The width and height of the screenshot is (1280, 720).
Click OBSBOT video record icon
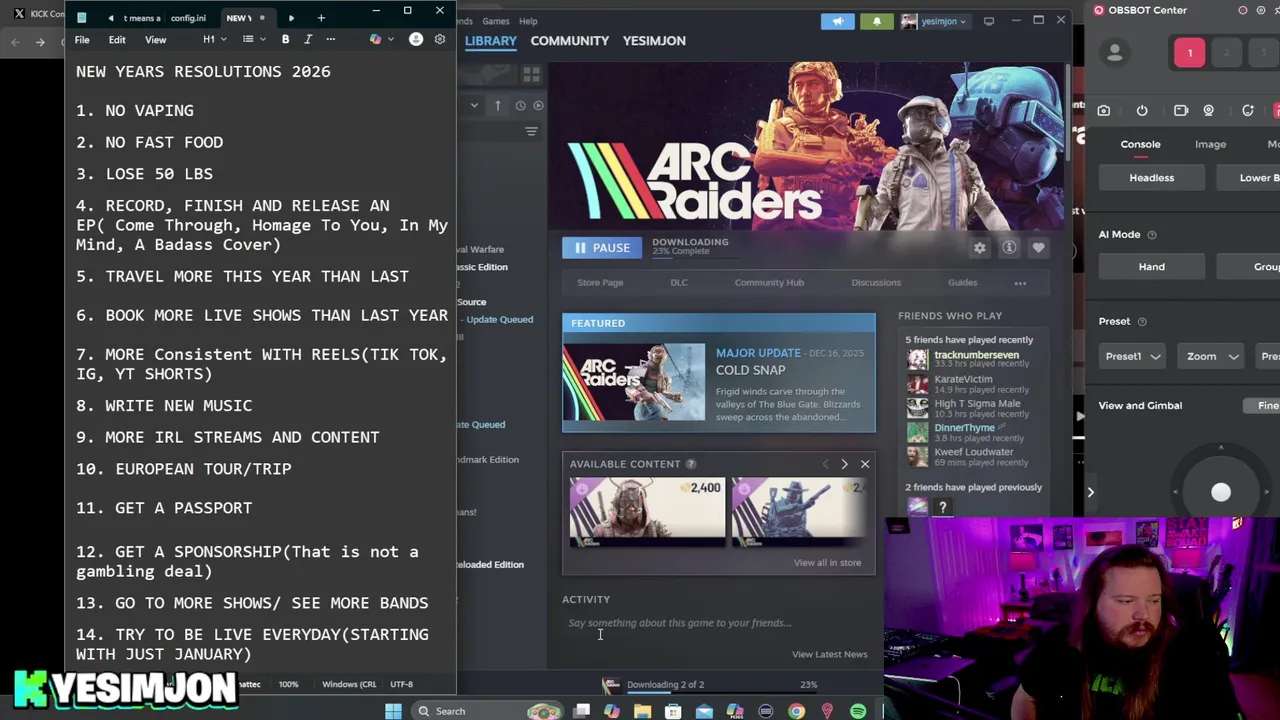pos(1181,111)
